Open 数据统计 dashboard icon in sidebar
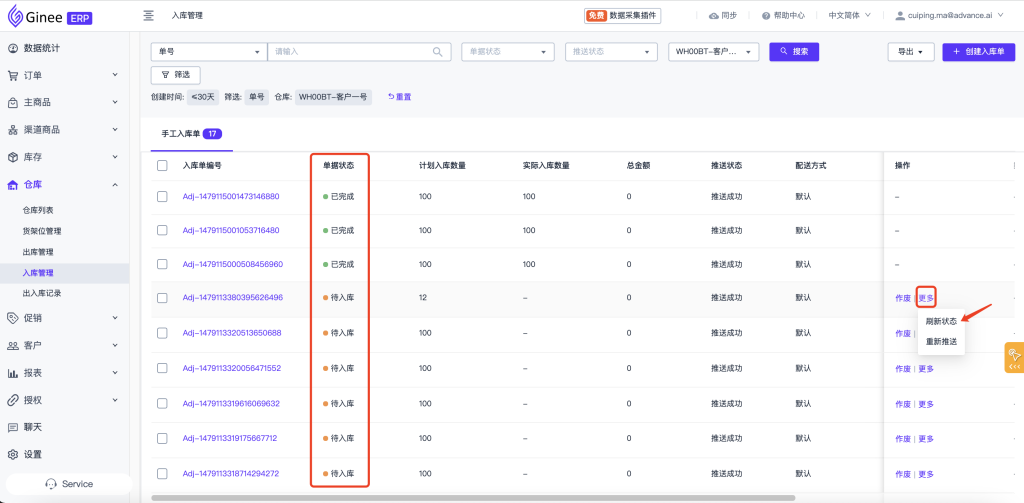This screenshot has height=503, width=1024. pyautogui.click(x=13, y=48)
